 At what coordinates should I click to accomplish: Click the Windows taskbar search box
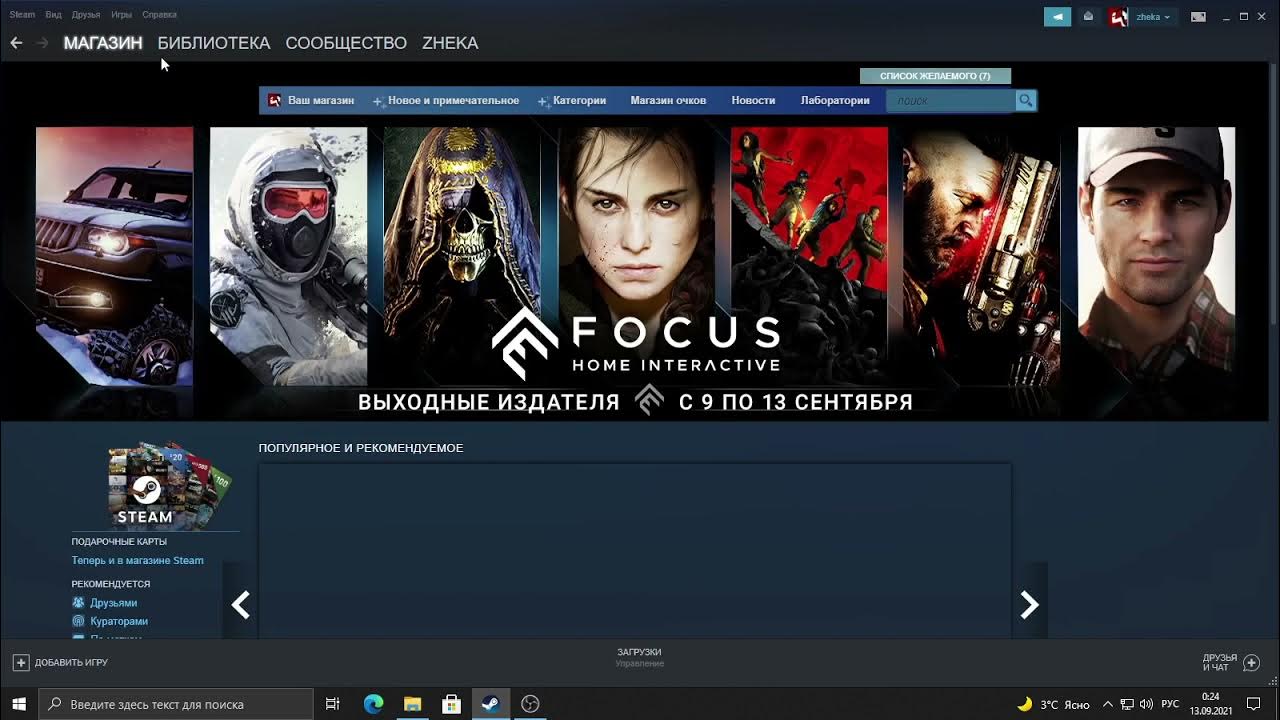pyautogui.click(x=176, y=704)
